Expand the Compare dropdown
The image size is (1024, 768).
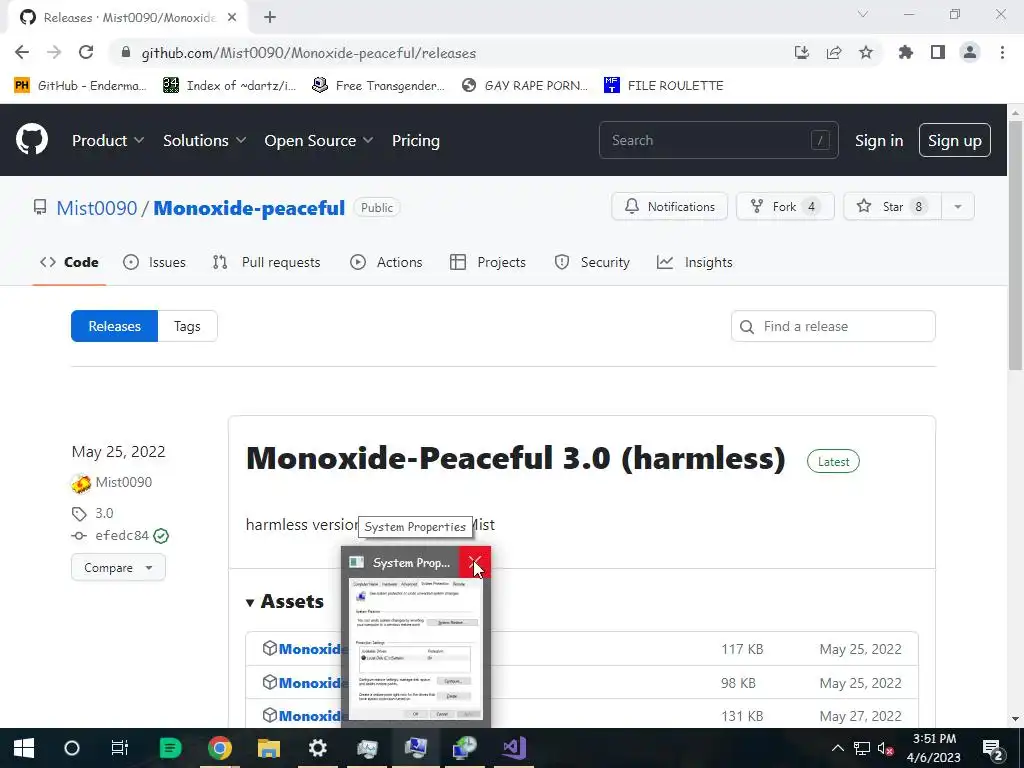click(118, 568)
